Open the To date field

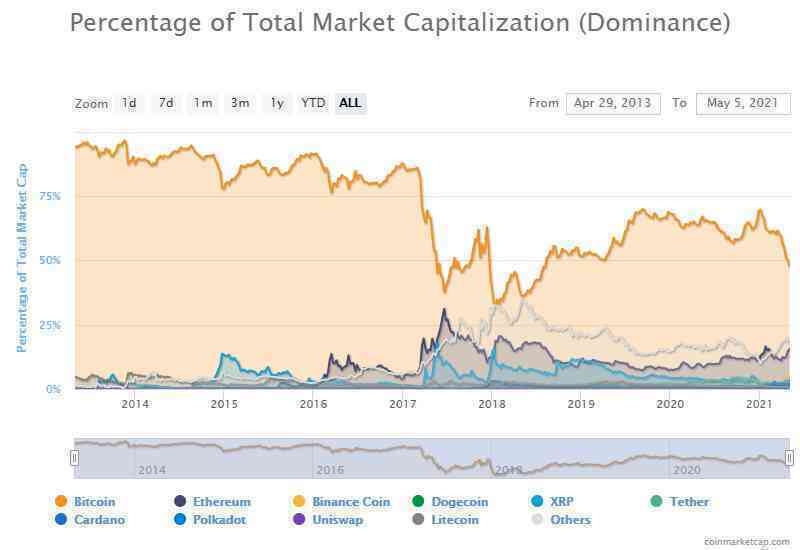(743, 104)
